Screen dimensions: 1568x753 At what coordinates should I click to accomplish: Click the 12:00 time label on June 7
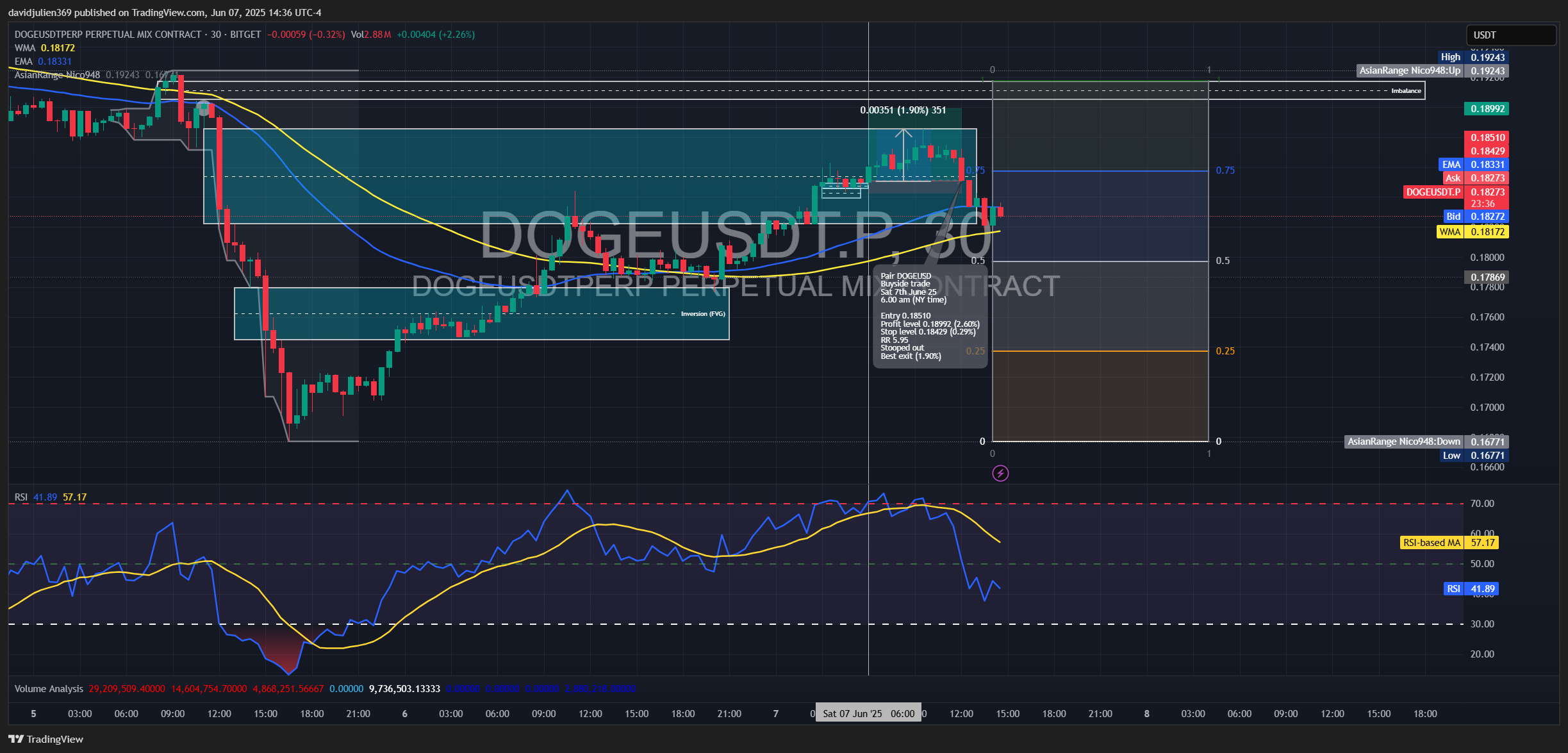click(961, 714)
